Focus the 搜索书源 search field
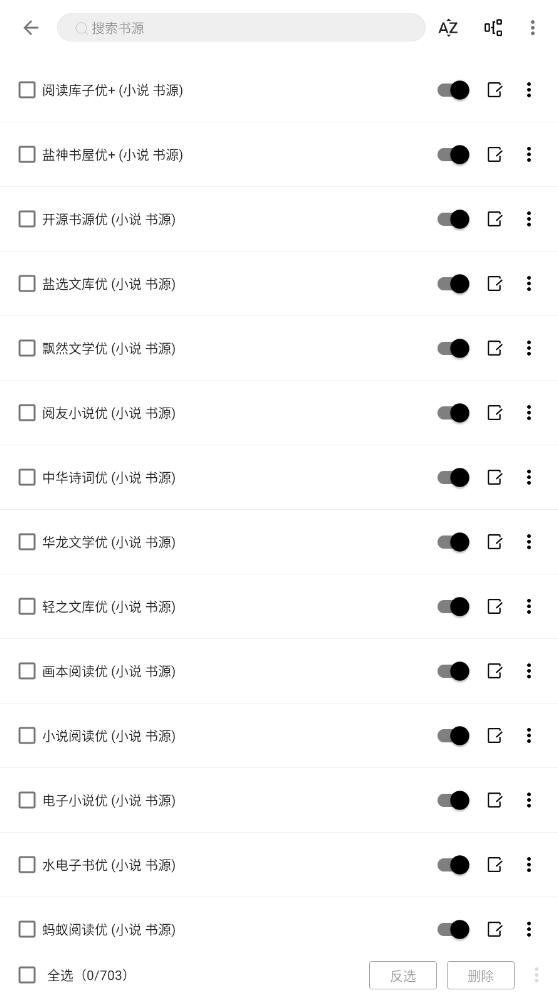Viewport: 558px width, 996px height. [241, 27]
